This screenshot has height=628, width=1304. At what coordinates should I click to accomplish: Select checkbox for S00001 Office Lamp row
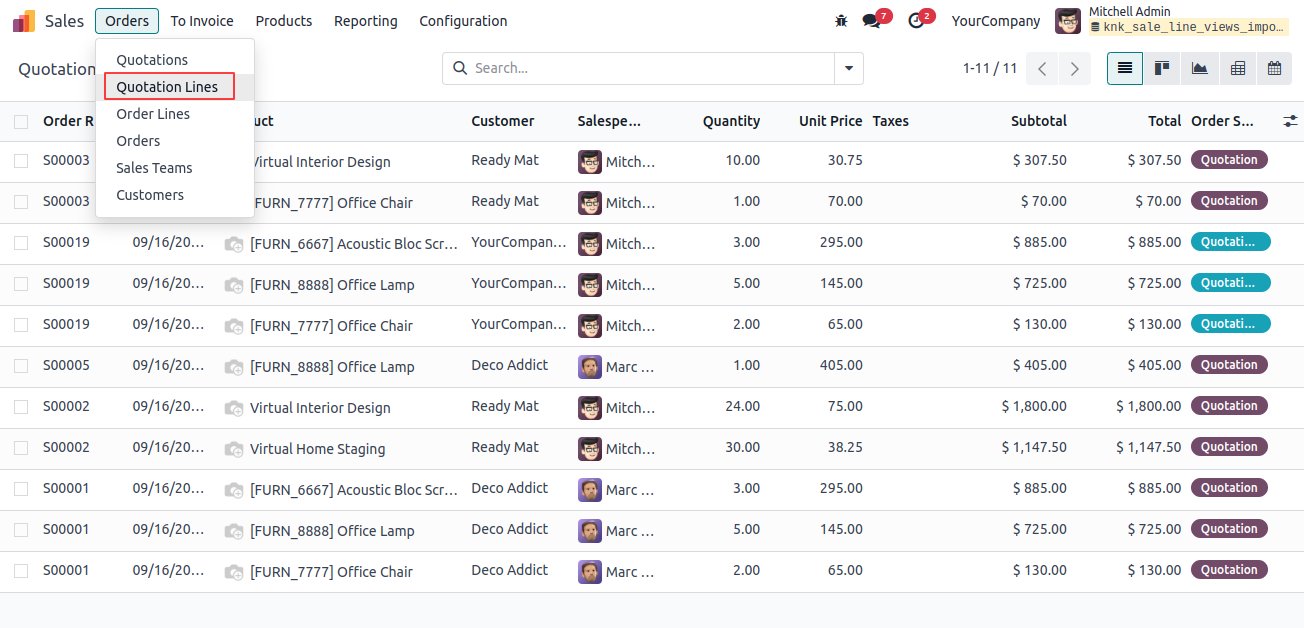point(21,530)
